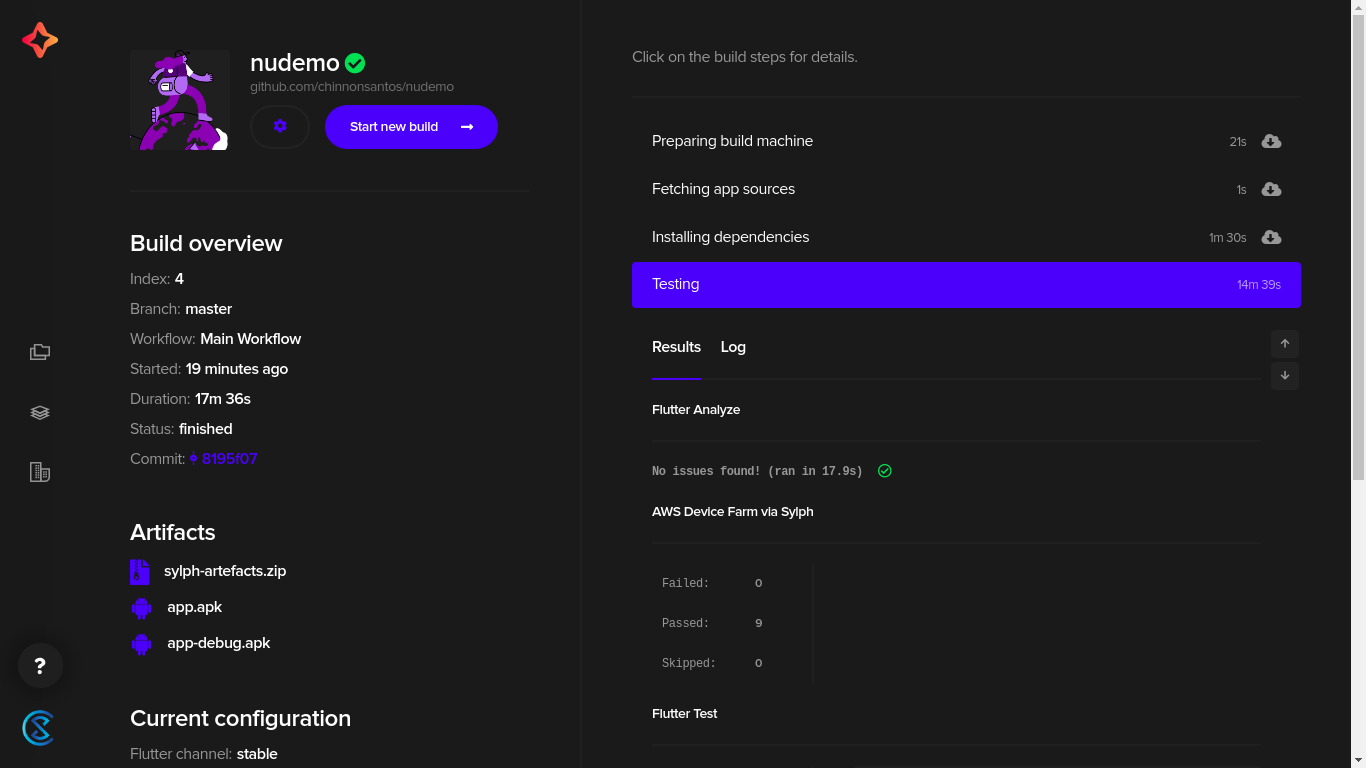
Task: Click the Codemagic logo in the top-left corner
Action: (x=39, y=40)
